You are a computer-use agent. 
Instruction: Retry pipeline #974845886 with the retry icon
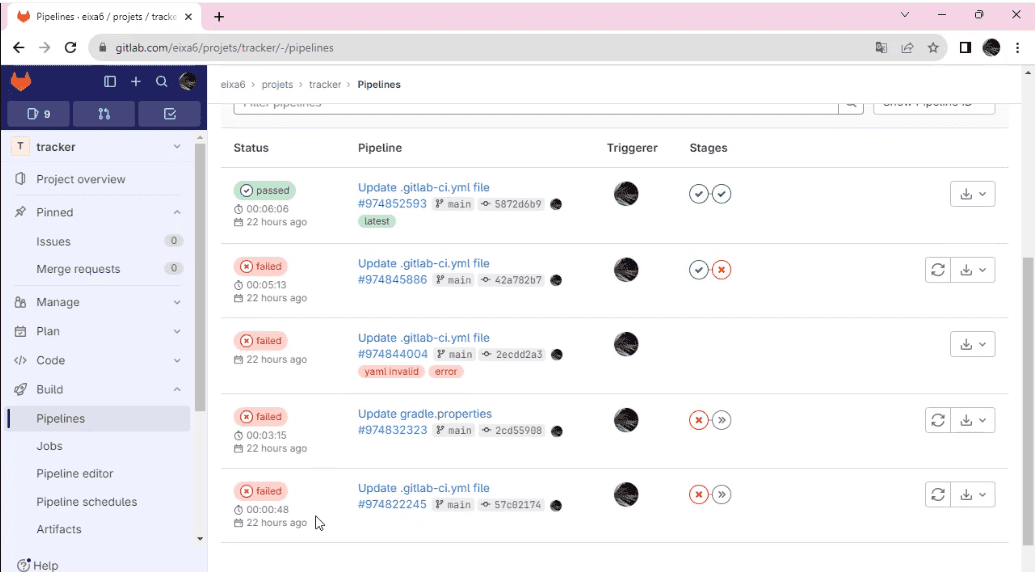(937, 269)
